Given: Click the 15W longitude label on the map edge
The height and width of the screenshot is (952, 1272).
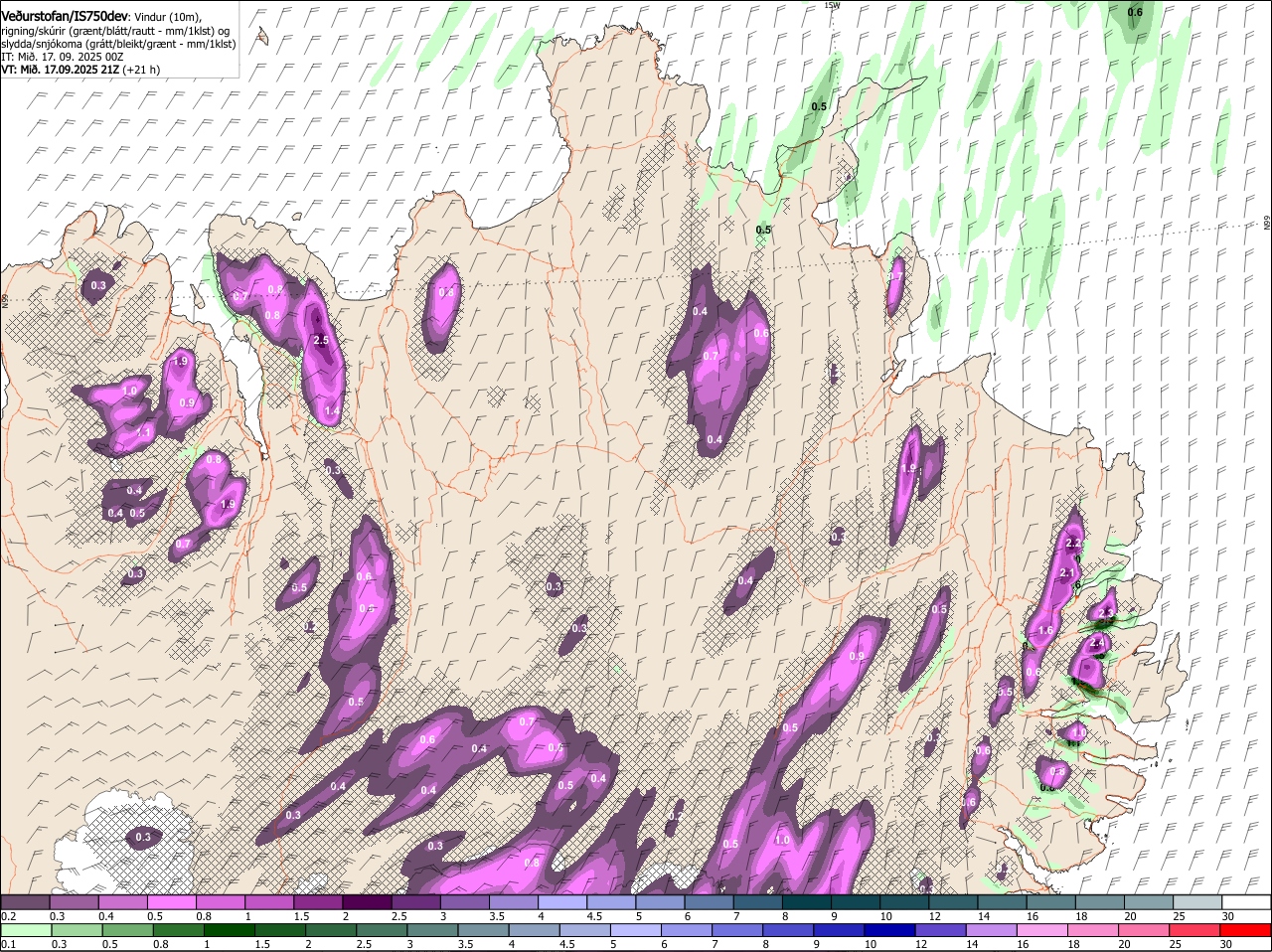Looking at the screenshot, I should coord(832,5).
